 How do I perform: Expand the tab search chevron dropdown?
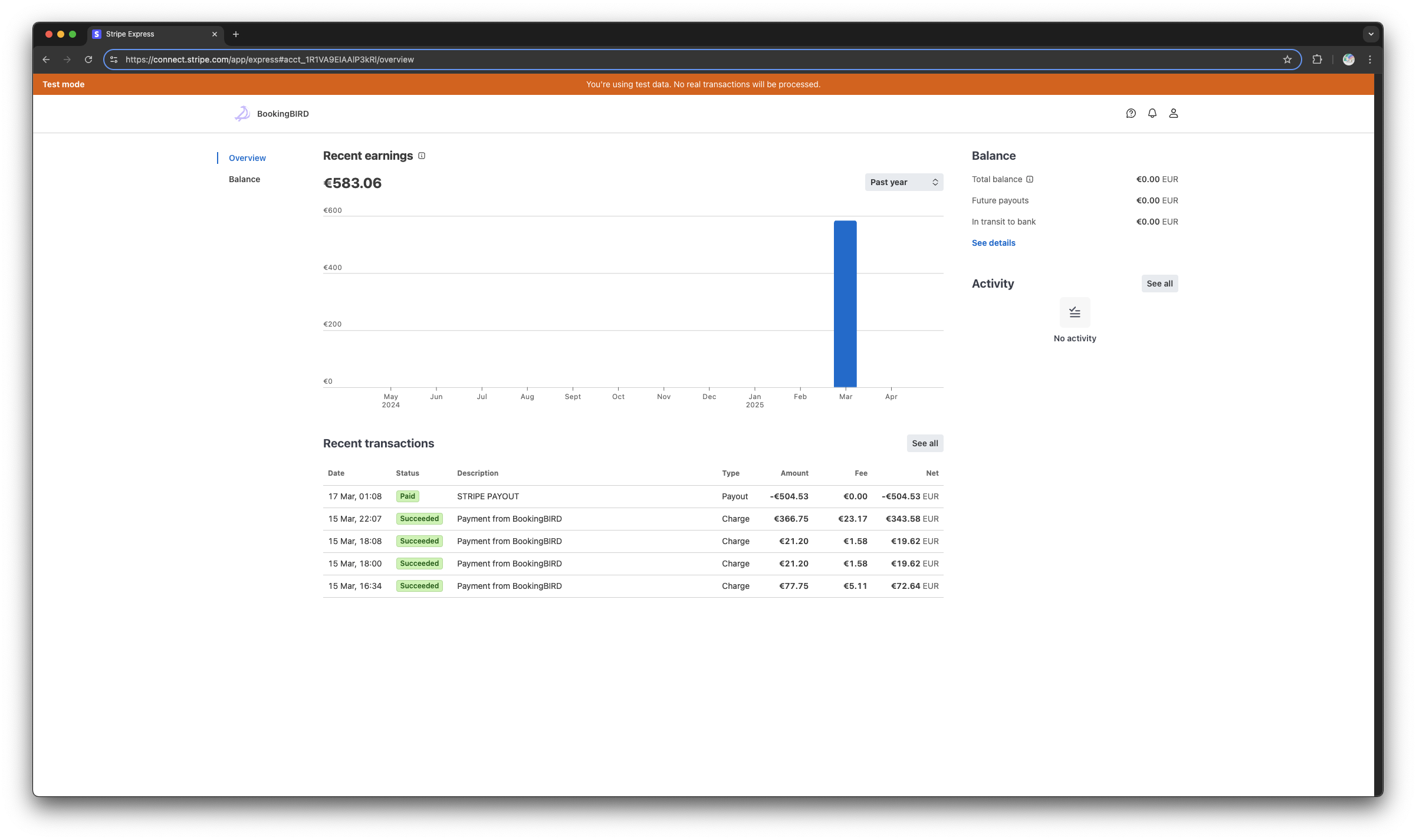[1371, 34]
